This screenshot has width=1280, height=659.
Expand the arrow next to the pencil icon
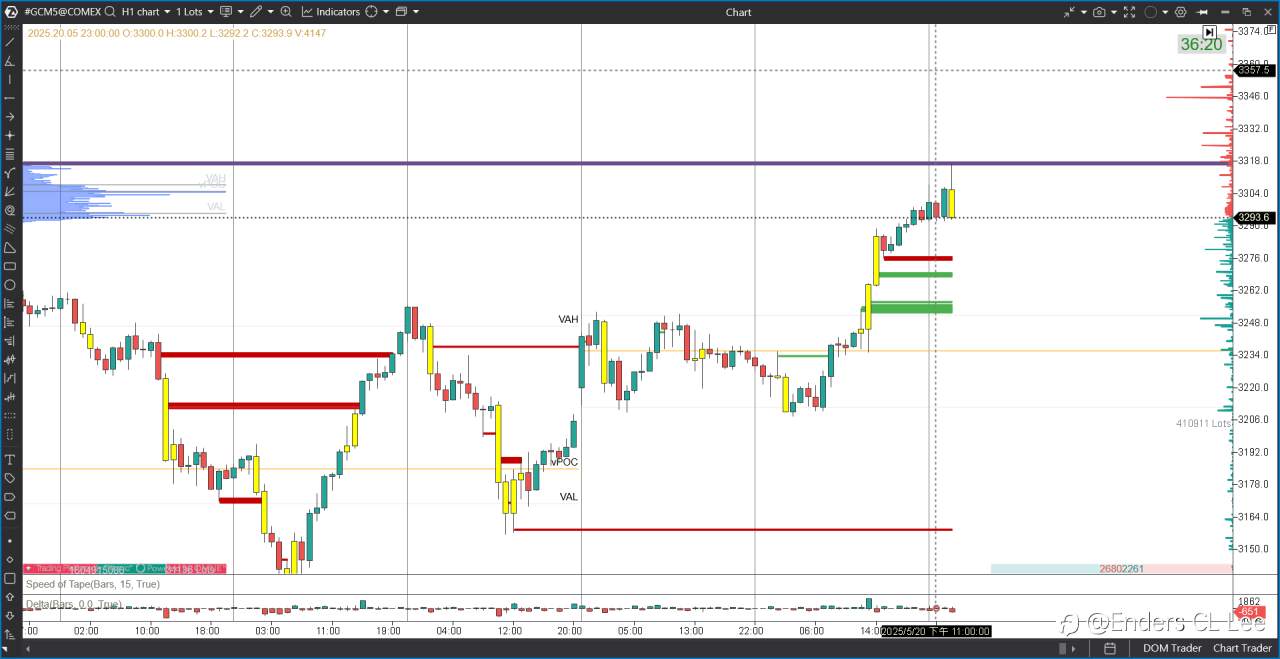tap(272, 12)
